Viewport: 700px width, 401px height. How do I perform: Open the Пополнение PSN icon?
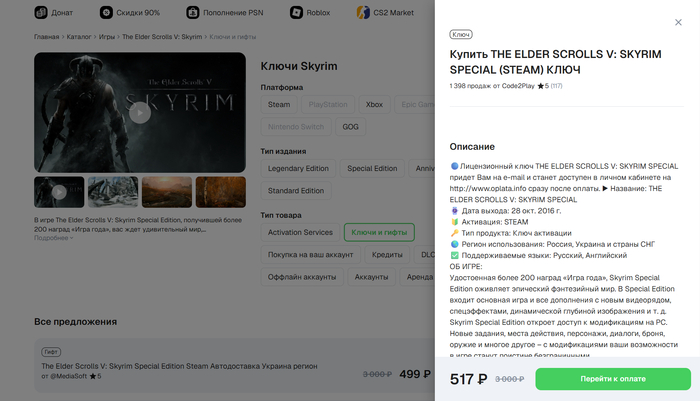pyautogui.click(x=193, y=13)
